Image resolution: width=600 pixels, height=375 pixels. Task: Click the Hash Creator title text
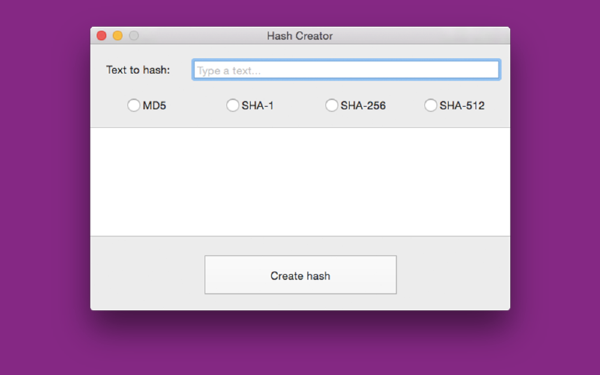click(x=300, y=36)
